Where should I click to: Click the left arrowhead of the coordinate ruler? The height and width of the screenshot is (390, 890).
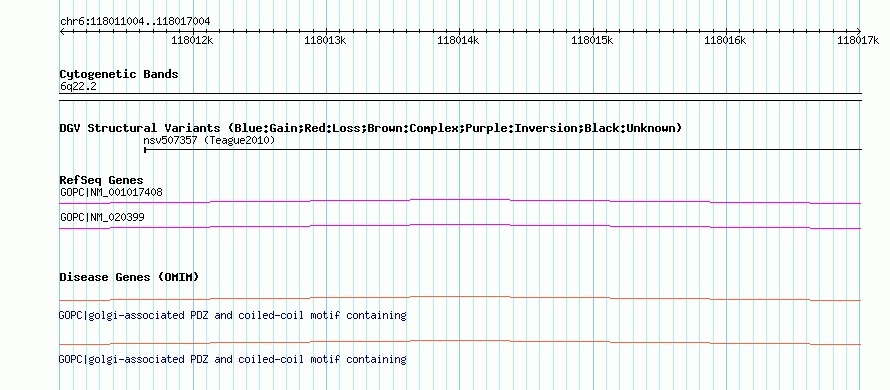click(62, 31)
